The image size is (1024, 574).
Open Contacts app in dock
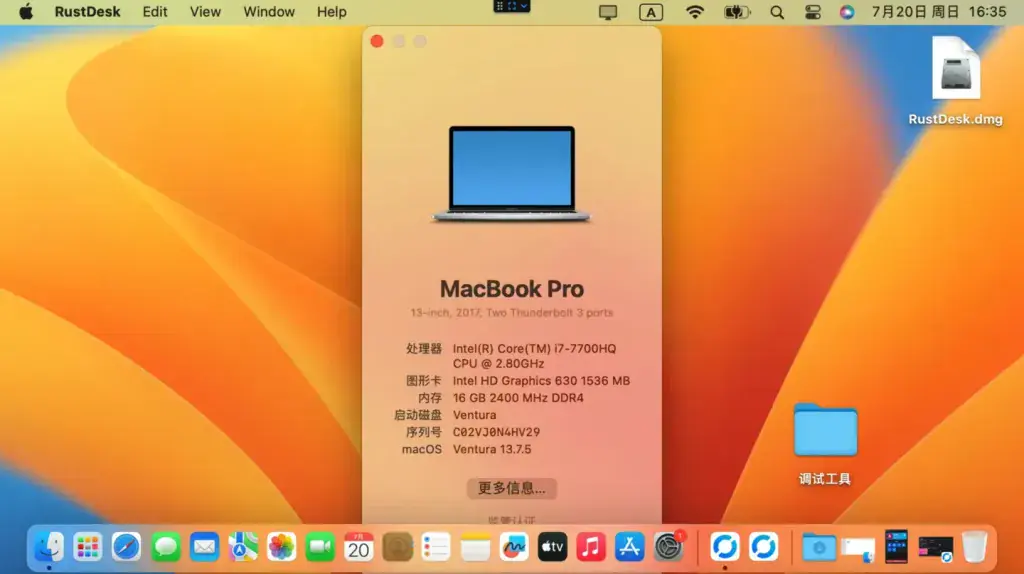click(x=397, y=547)
